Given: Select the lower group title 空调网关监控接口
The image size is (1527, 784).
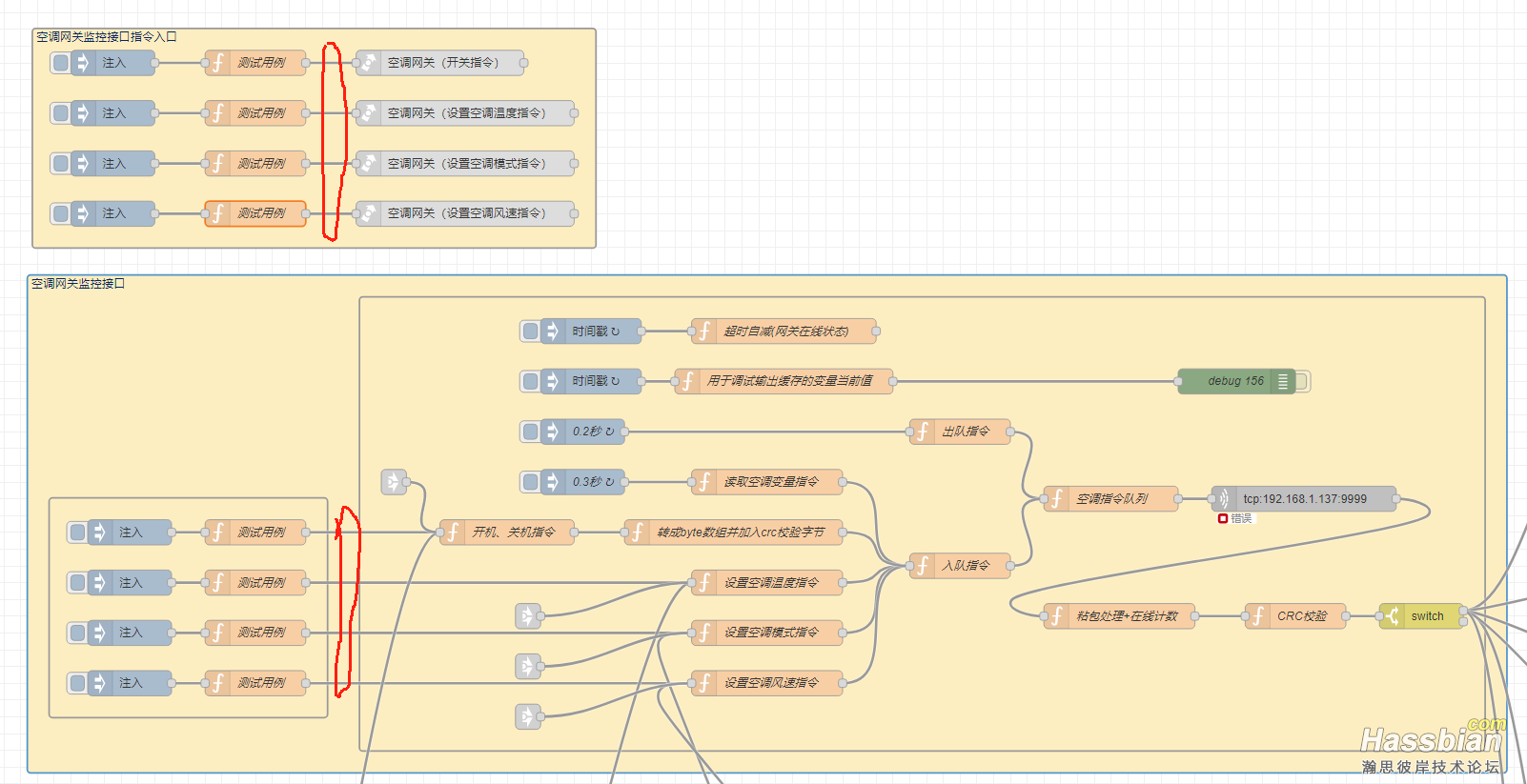Looking at the screenshot, I should [x=78, y=284].
